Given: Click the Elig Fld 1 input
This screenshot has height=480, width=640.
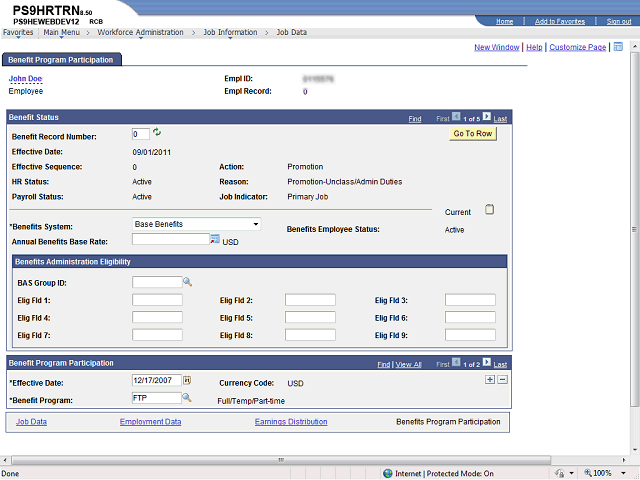Looking at the screenshot, I should point(157,300).
